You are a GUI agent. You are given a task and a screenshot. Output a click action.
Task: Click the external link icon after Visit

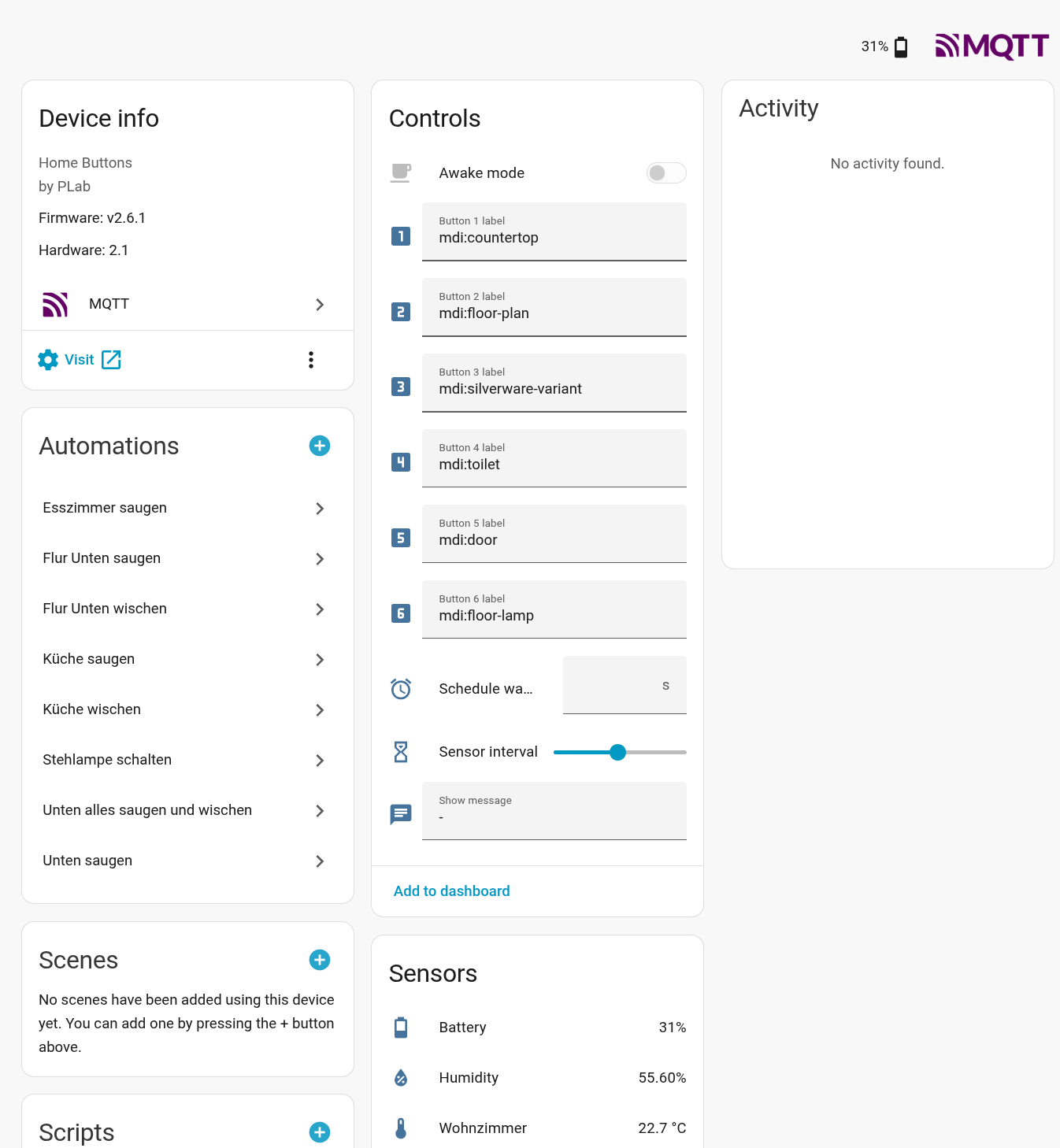pyautogui.click(x=111, y=360)
